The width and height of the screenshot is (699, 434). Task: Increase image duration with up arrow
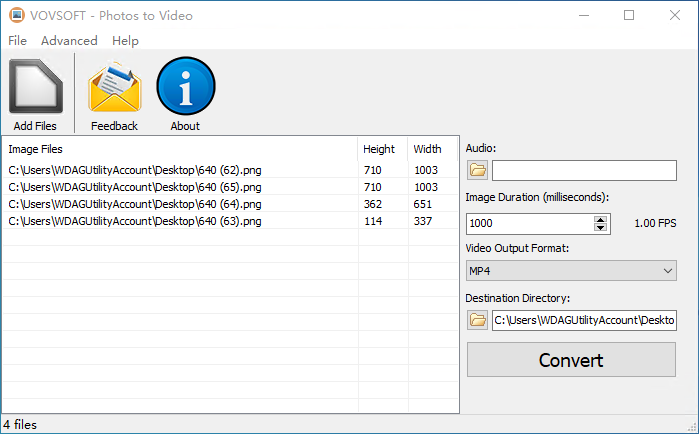click(600, 219)
